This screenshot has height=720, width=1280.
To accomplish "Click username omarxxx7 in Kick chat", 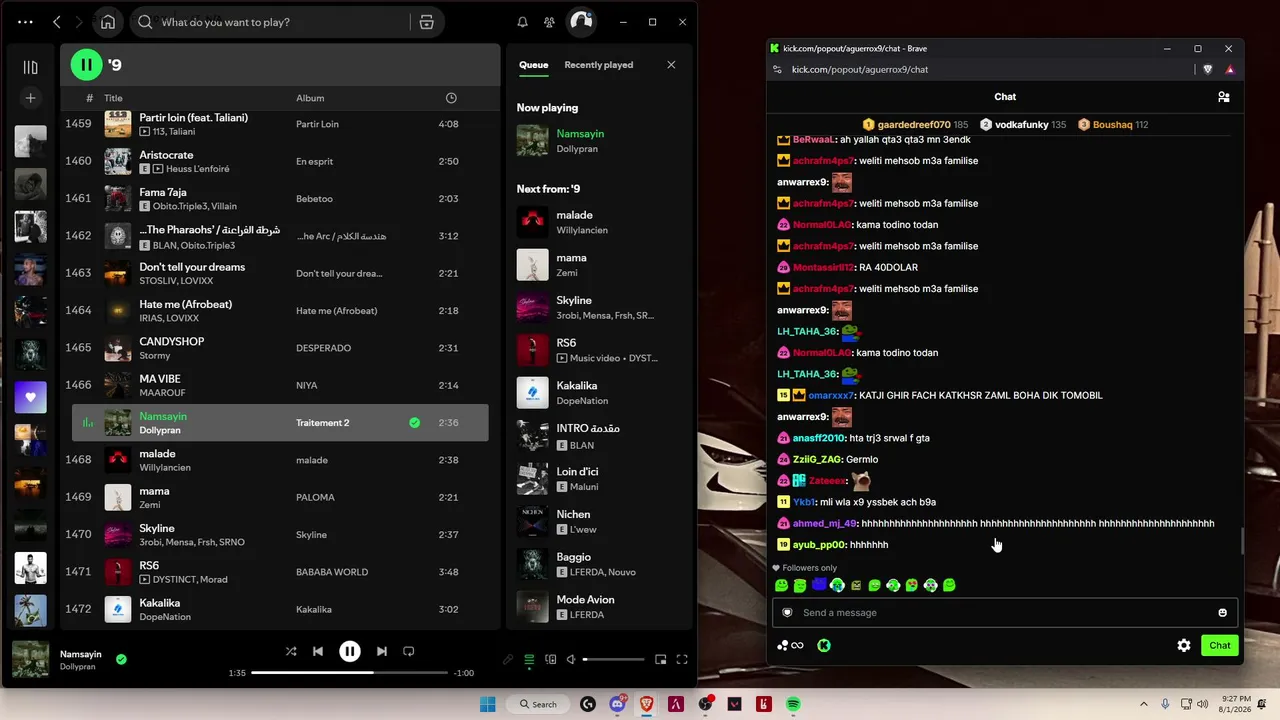I will click(x=832, y=395).
